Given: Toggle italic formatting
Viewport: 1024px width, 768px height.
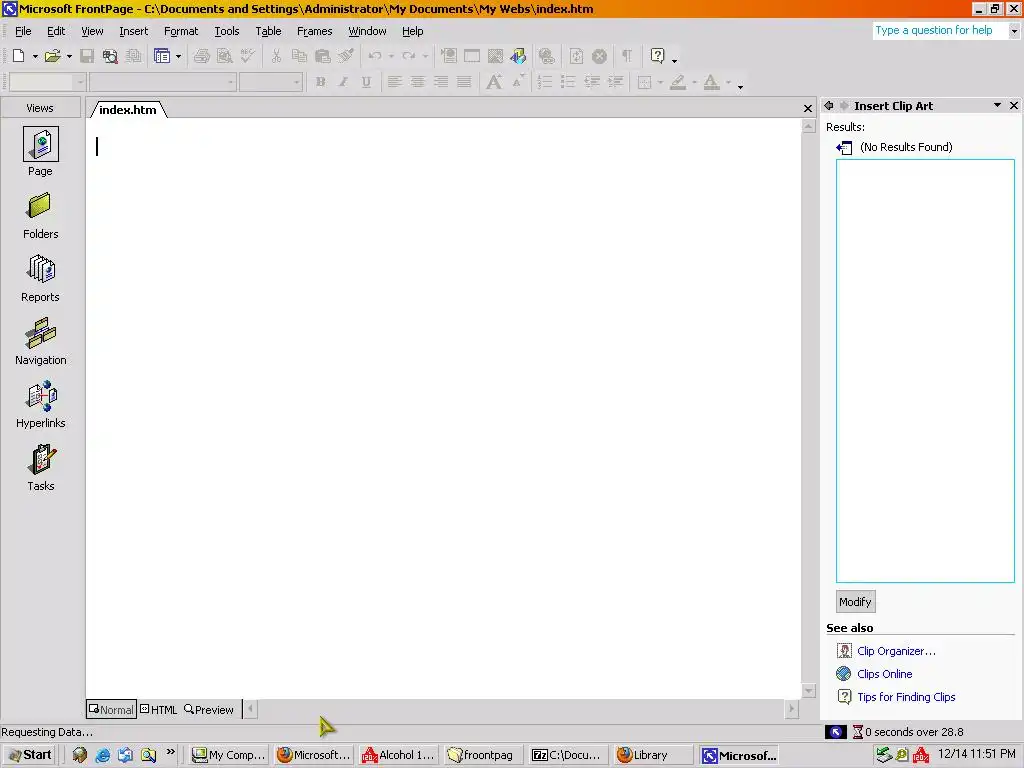Looking at the screenshot, I should point(343,82).
